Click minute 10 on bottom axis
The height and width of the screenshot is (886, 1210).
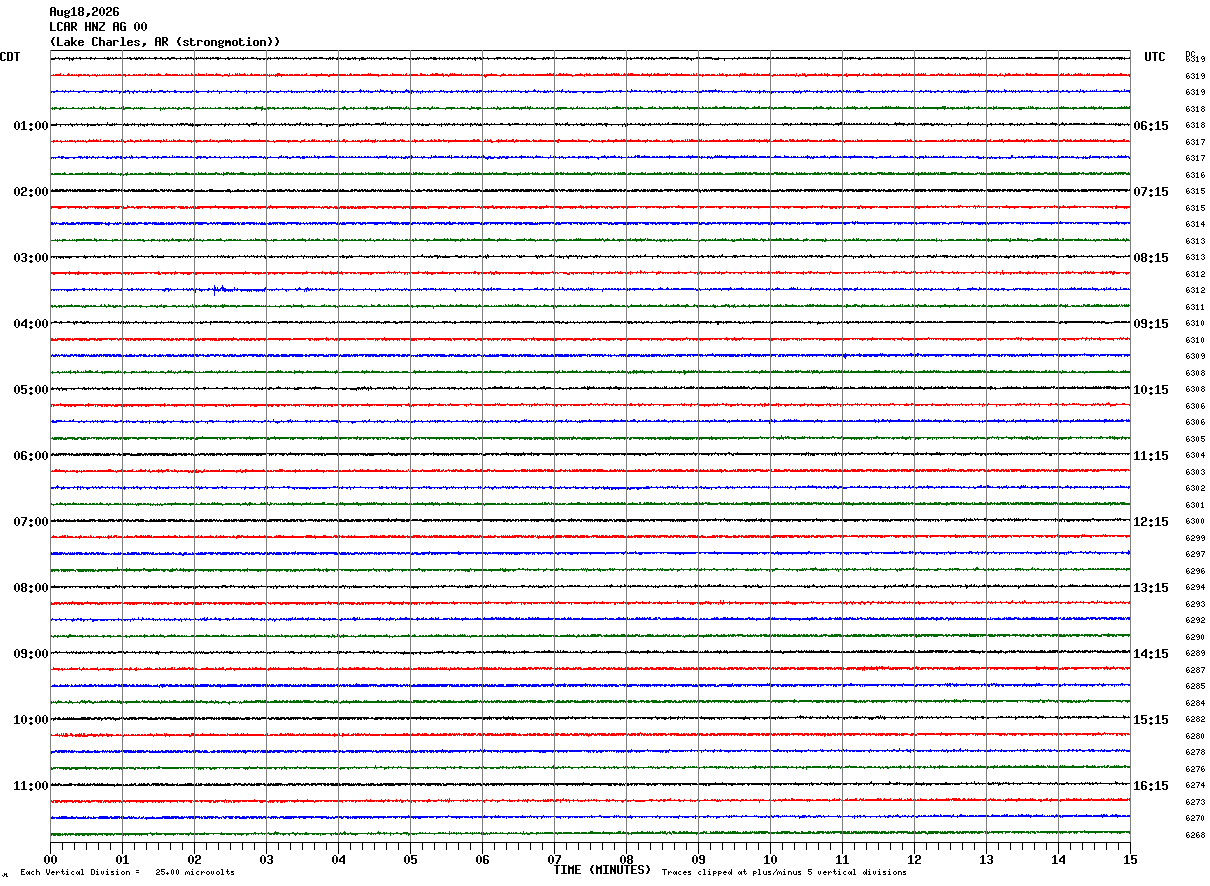pos(770,859)
